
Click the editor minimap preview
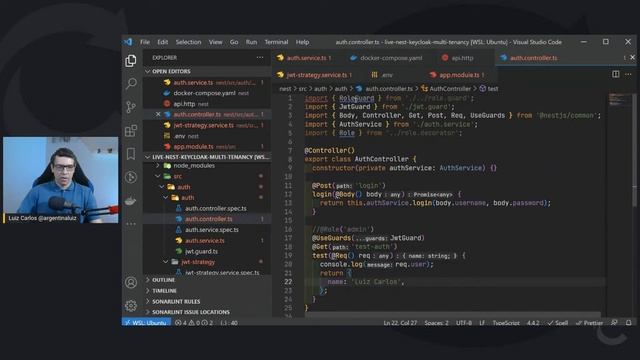619,100
